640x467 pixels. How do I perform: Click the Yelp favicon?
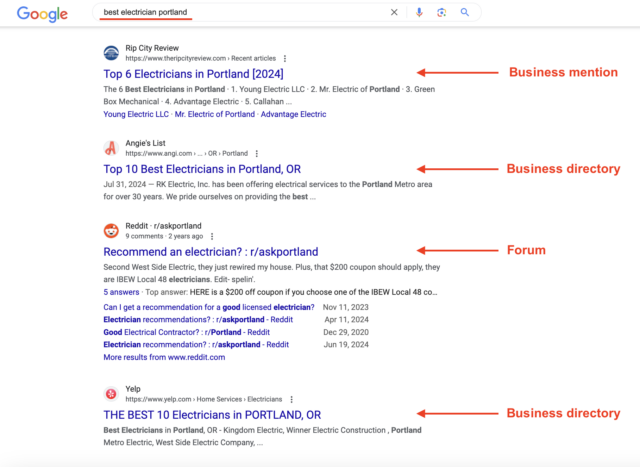point(111,394)
